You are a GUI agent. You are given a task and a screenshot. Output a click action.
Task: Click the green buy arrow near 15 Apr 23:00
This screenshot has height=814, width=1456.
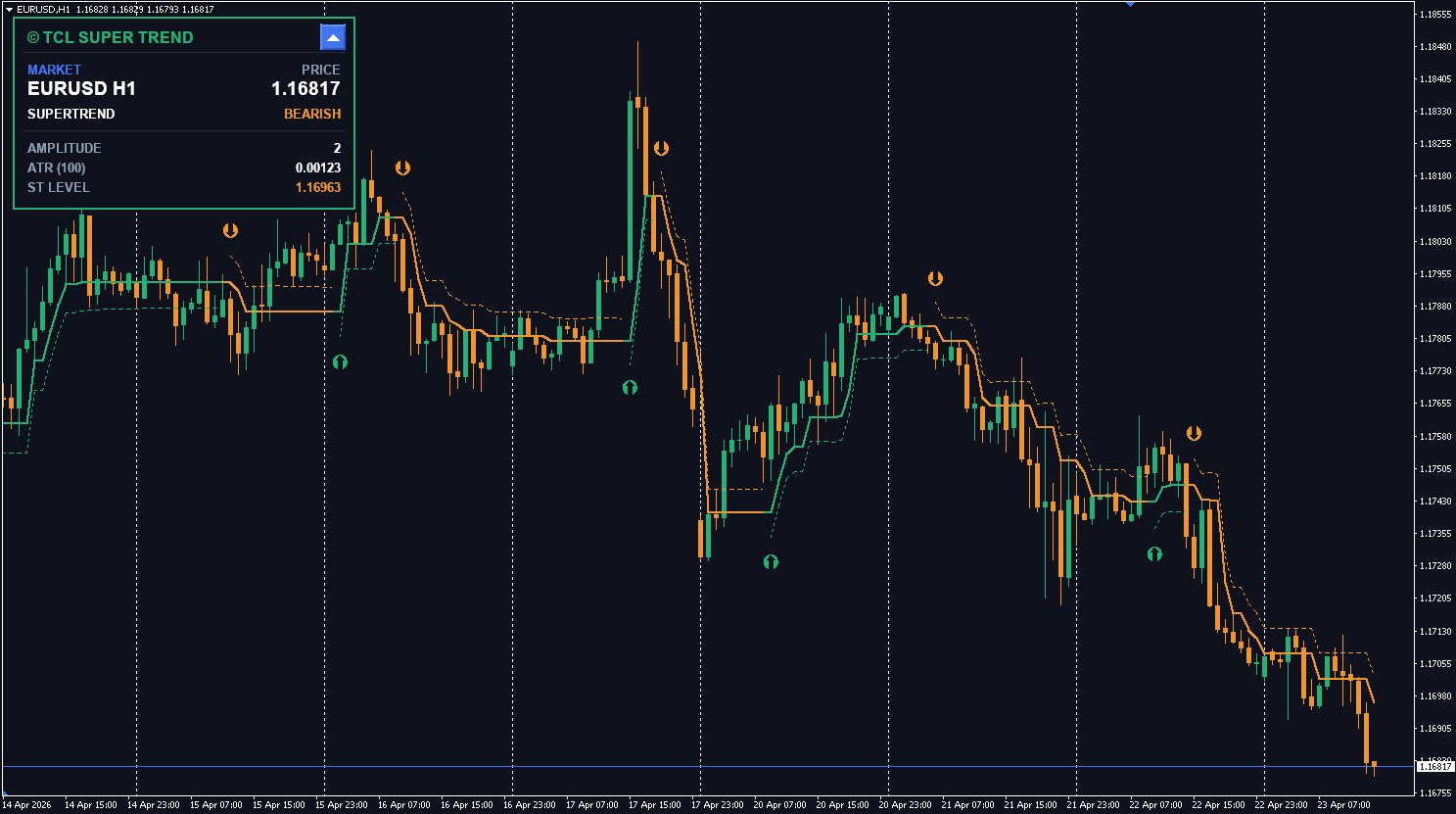340,361
